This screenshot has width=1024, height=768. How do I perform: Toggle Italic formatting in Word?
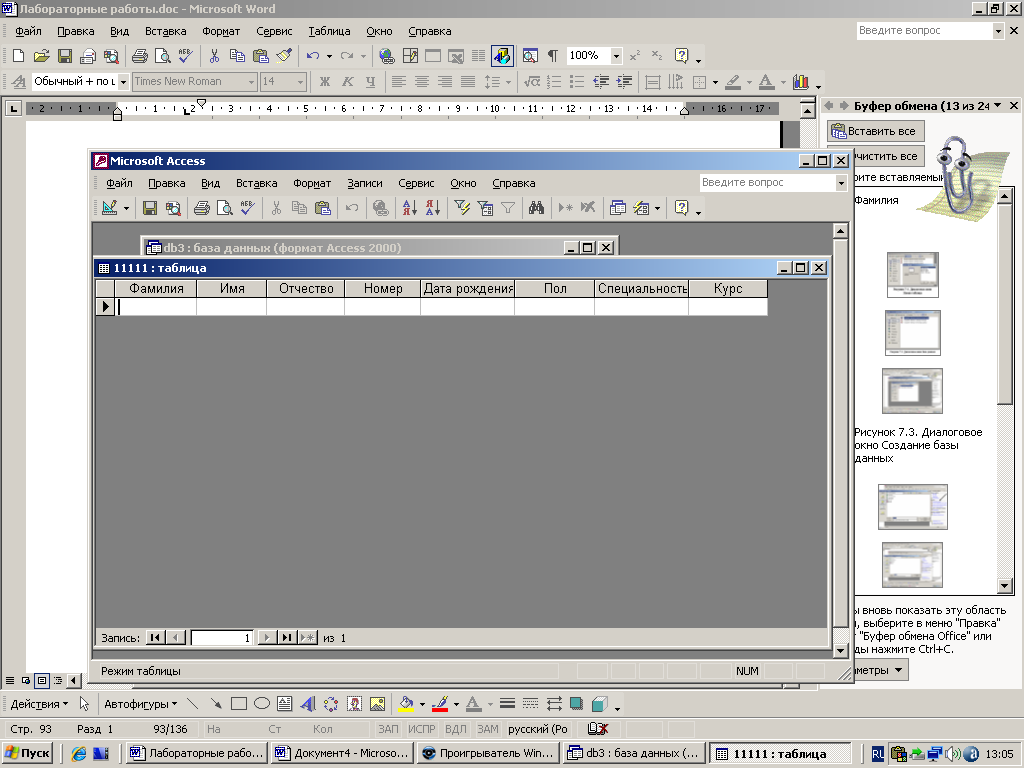[x=347, y=82]
